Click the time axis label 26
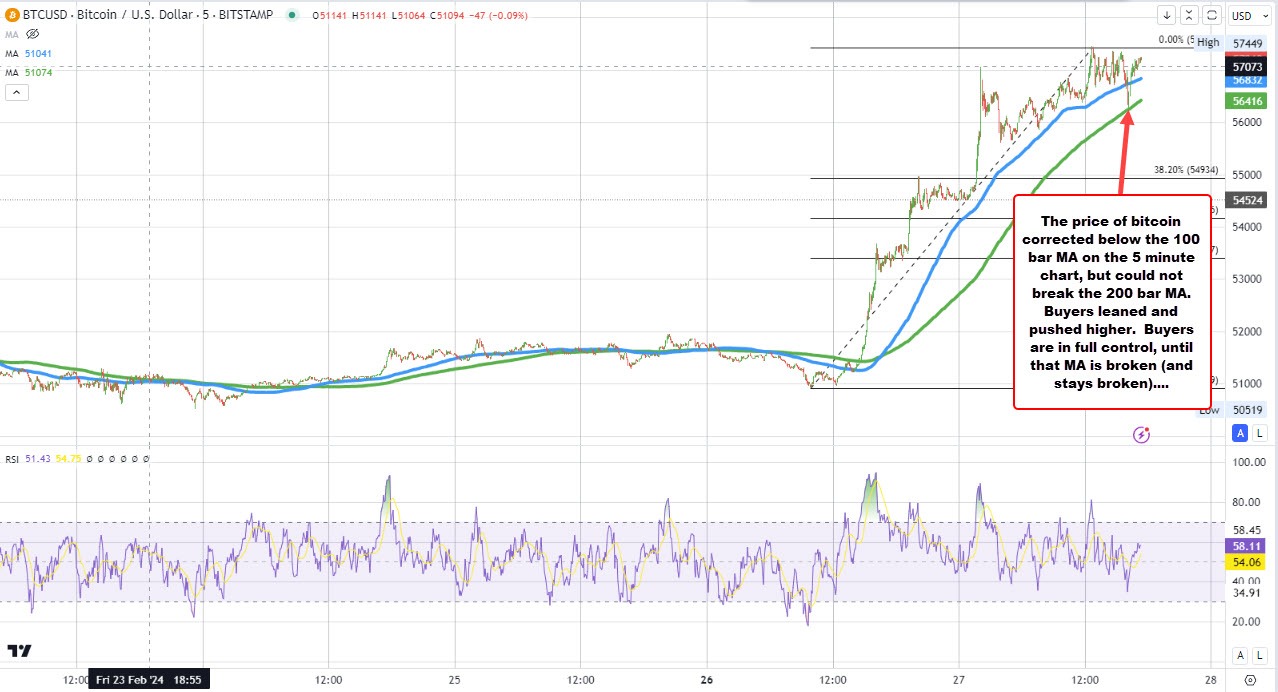This screenshot has width=1278, height=692. (707, 680)
